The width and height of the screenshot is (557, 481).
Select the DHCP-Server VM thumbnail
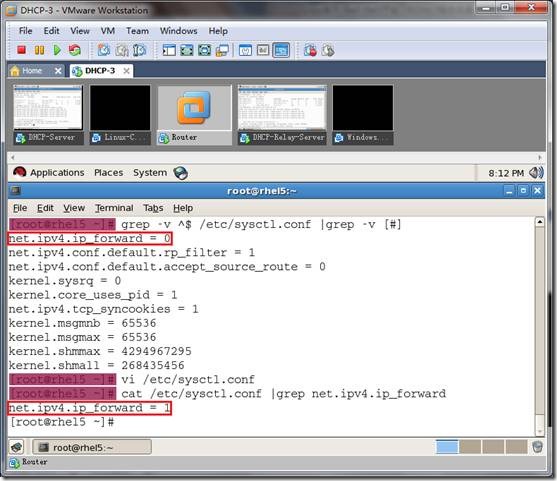point(48,114)
